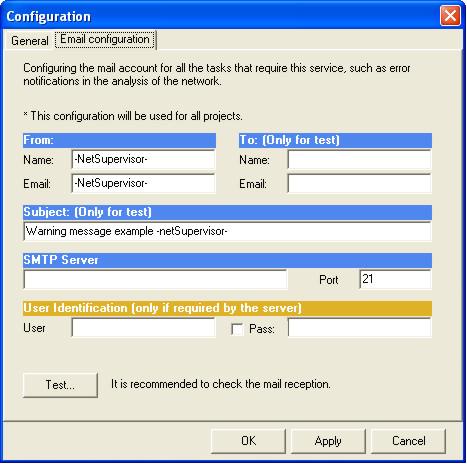Screen dimensions: 467x464
Task: Click the User identification field
Action: point(143,328)
